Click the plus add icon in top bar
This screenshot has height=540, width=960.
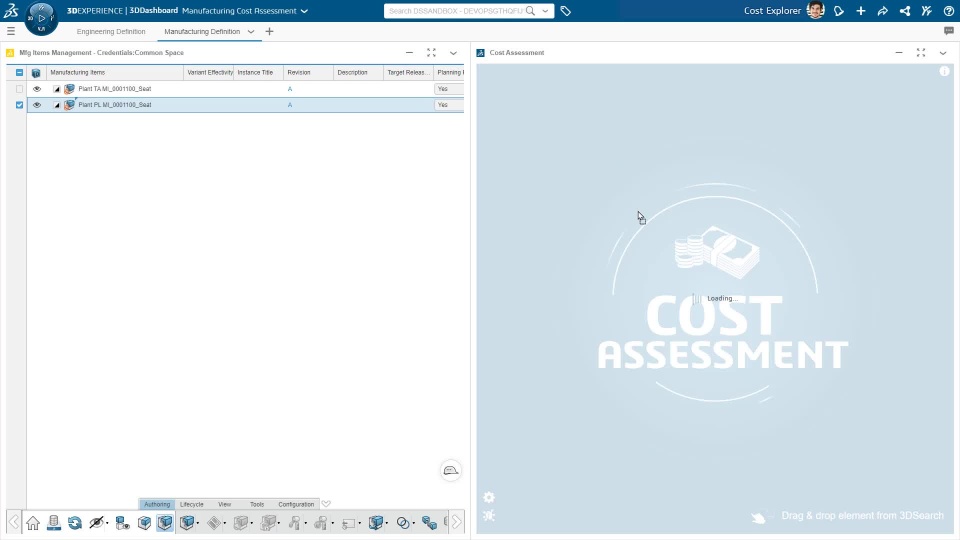(861, 11)
